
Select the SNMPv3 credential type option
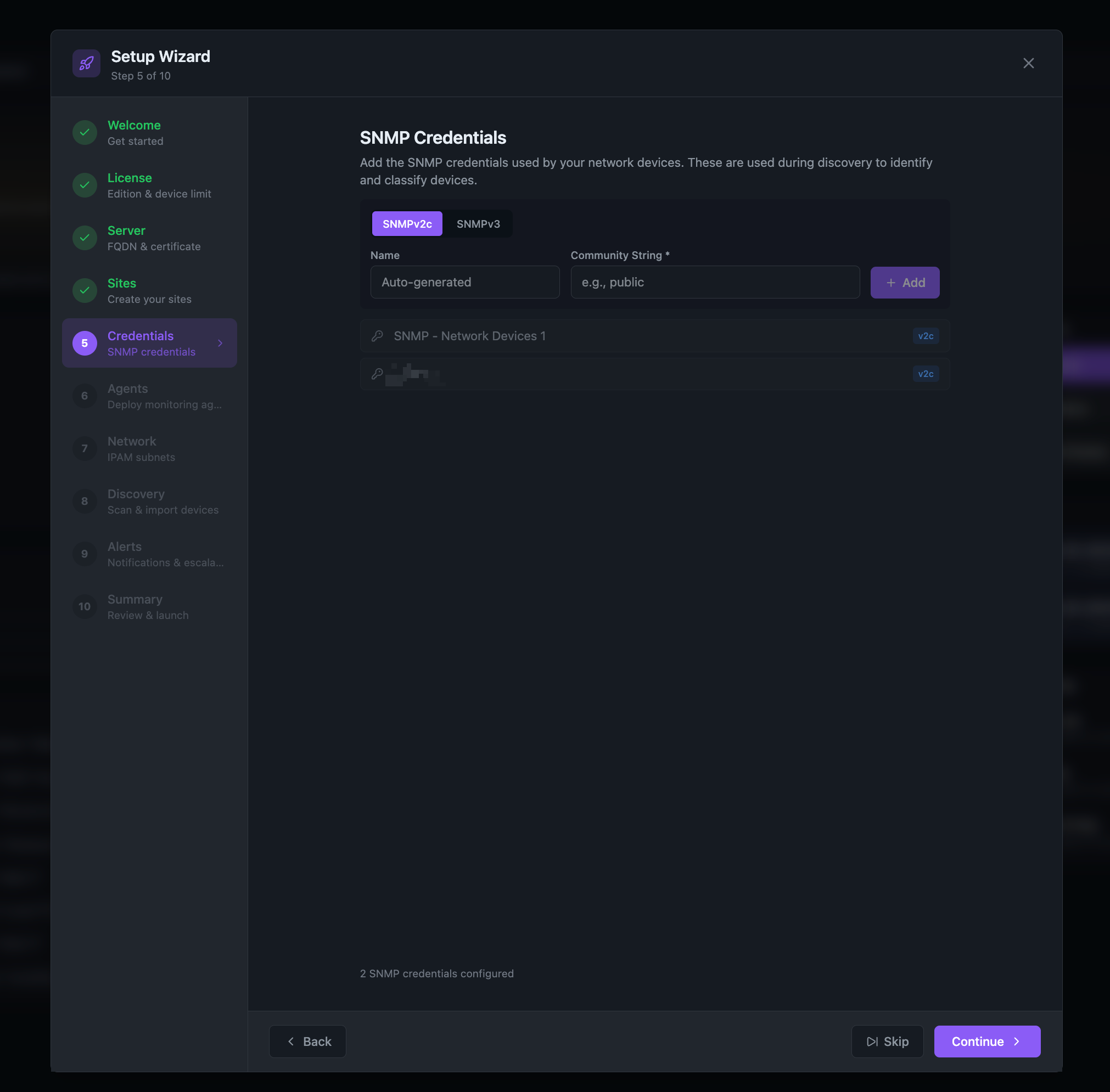[x=478, y=224]
